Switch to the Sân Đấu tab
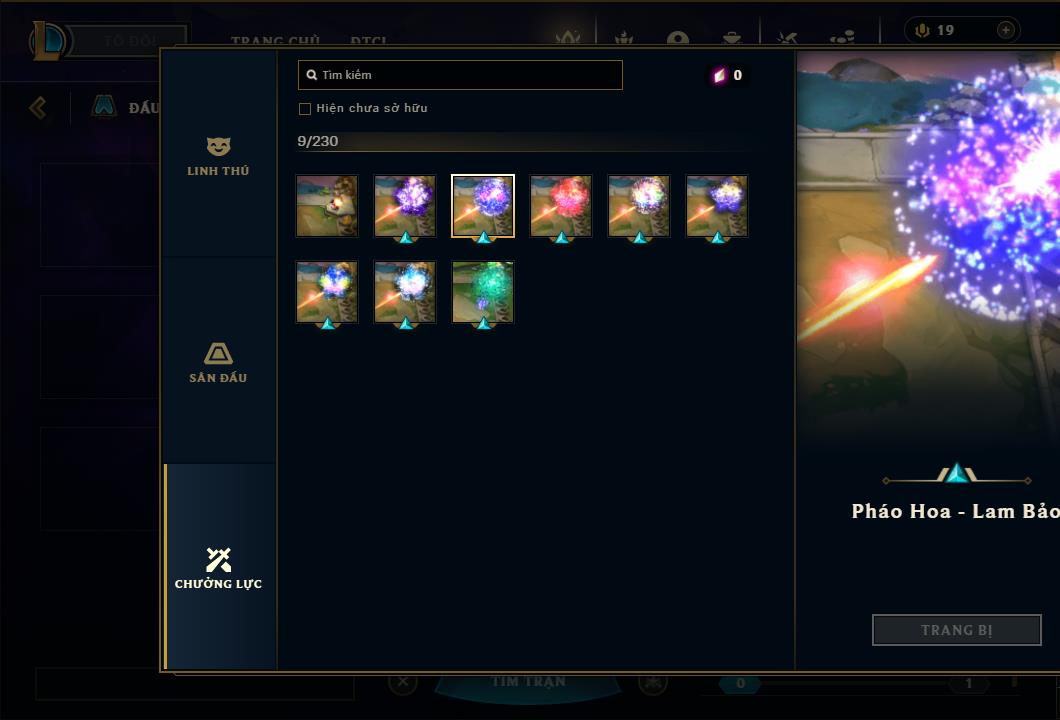The image size is (1060, 720). coord(218,362)
